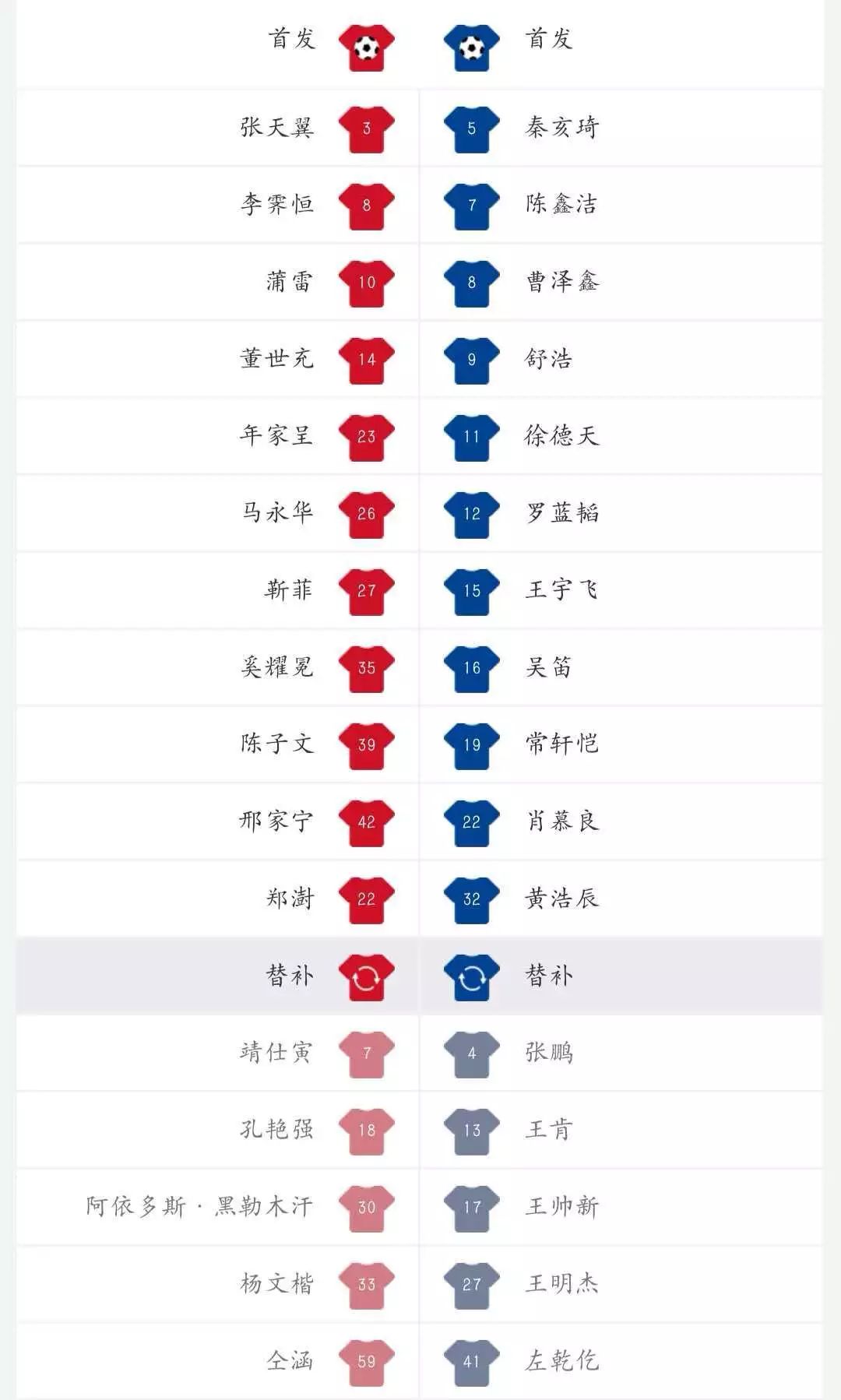
Task: Tap blue jersey number 32
Action: click(471, 900)
